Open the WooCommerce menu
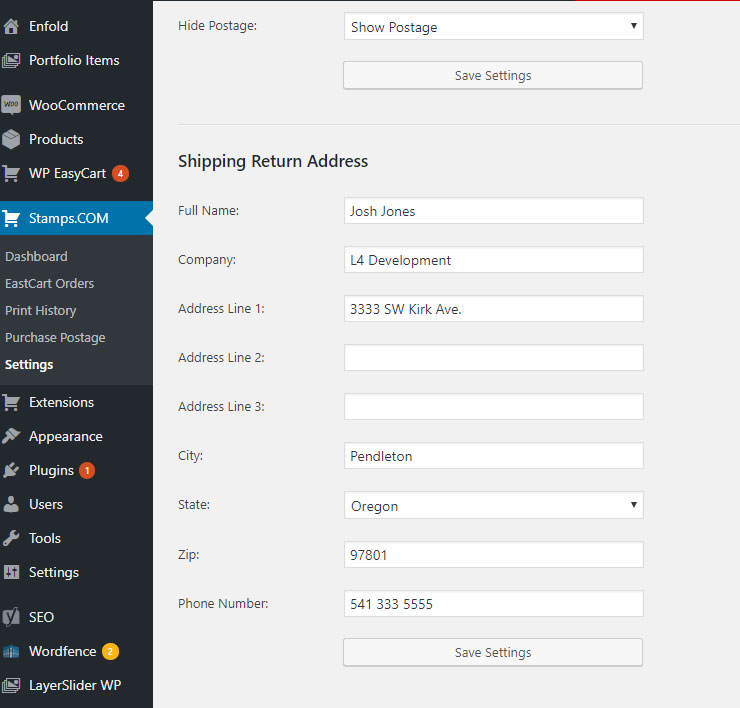The width and height of the screenshot is (740, 708). click(x=76, y=105)
